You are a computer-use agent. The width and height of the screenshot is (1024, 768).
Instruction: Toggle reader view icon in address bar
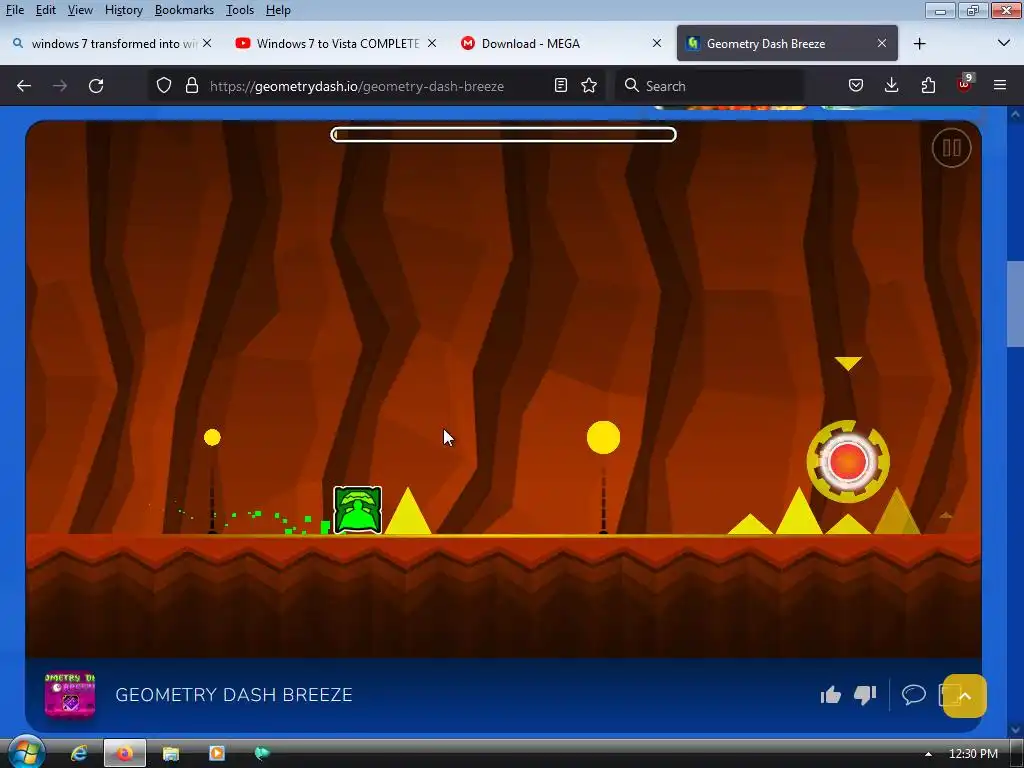560,86
